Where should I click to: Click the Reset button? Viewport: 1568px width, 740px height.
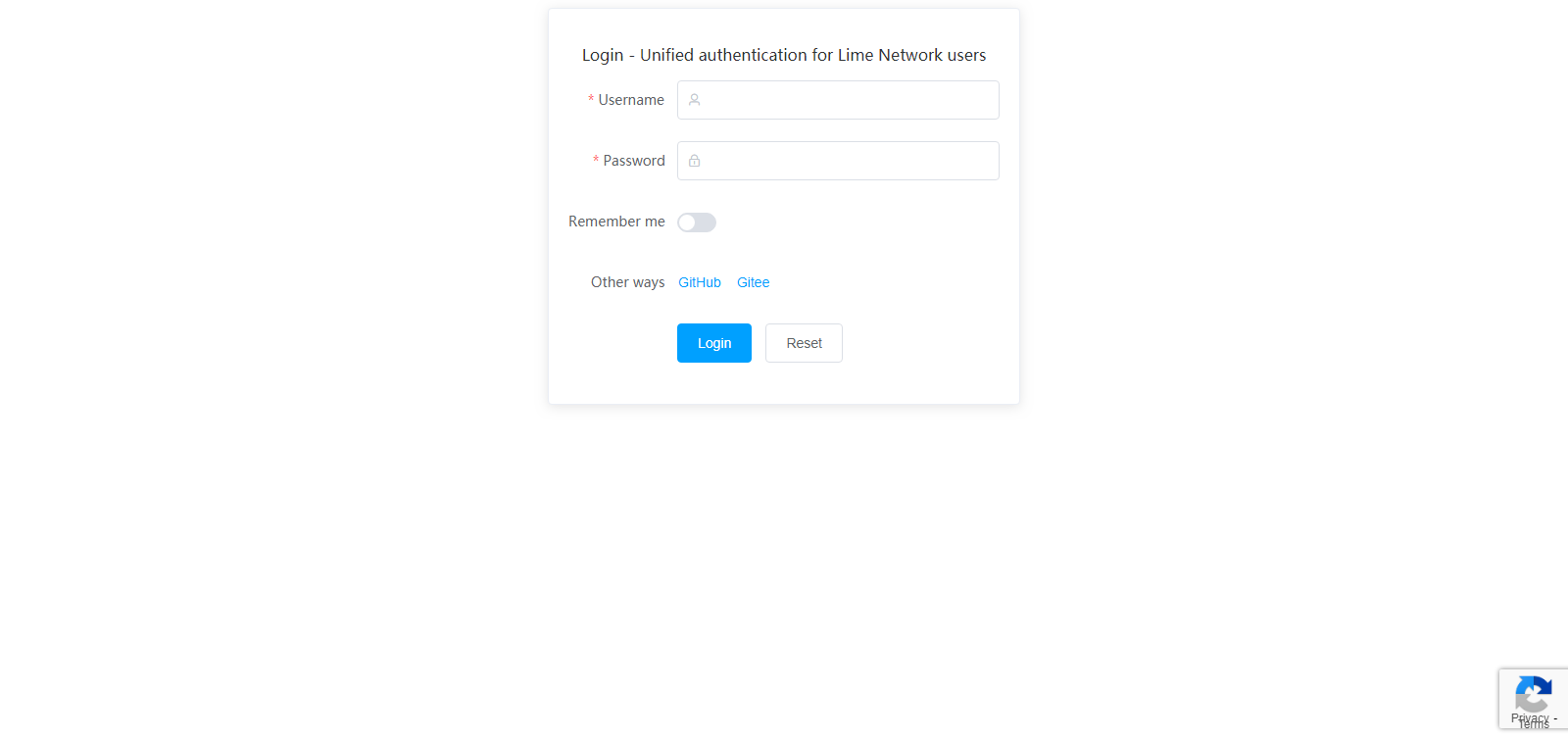pyautogui.click(x=804, y=343)
